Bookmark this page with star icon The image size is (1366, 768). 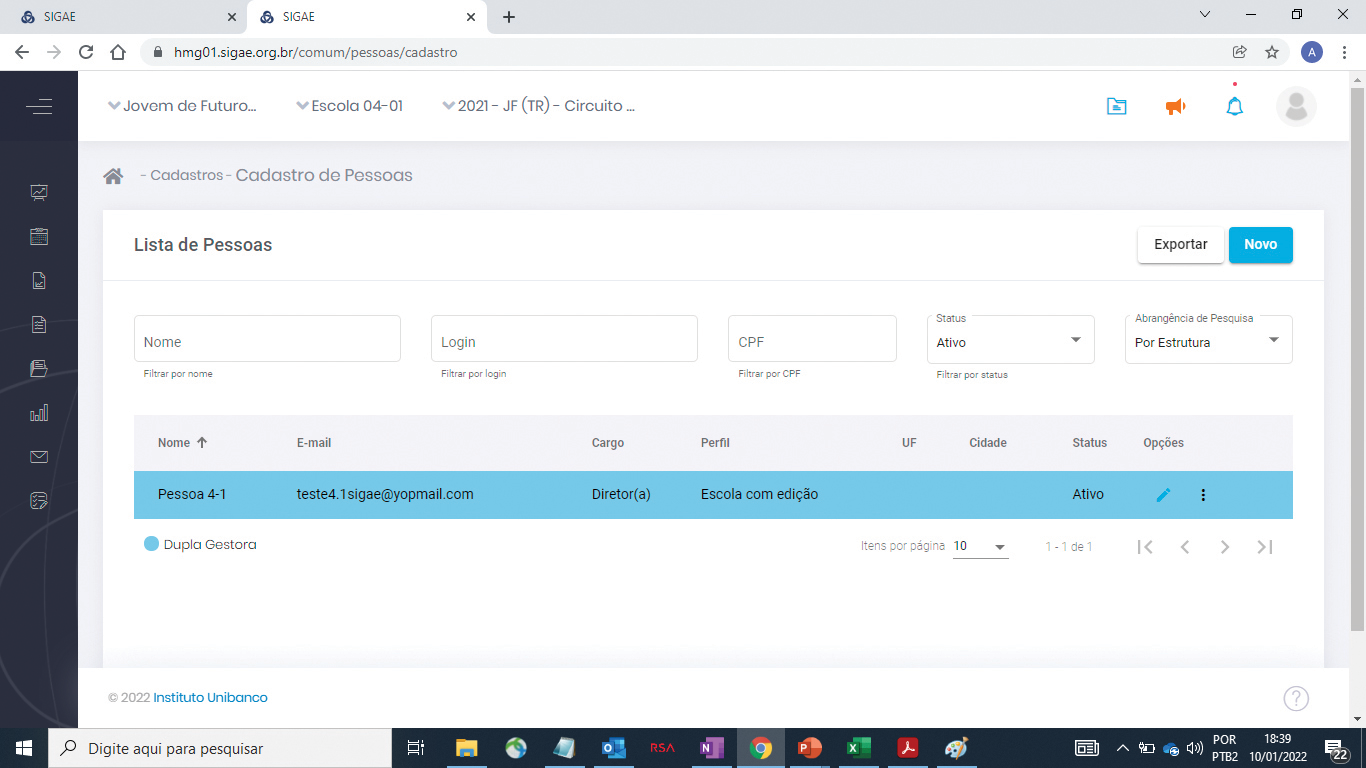pos(1272,52)
